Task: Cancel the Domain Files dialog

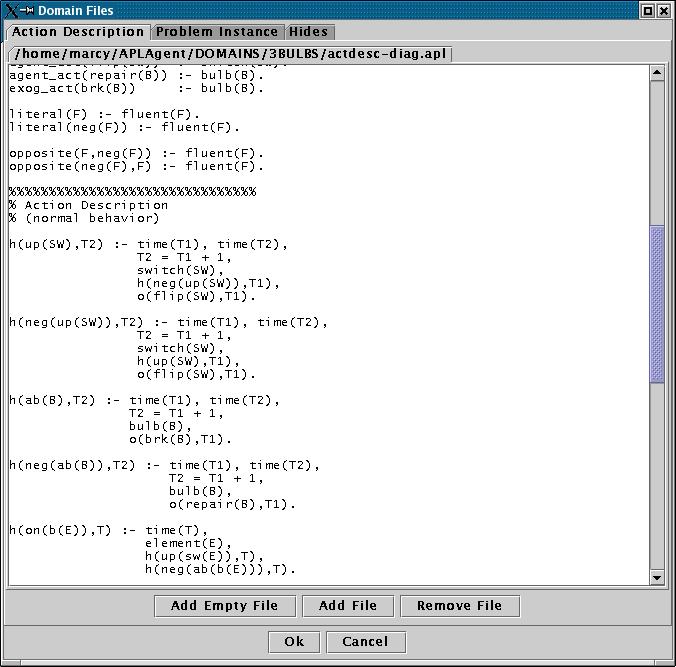Action: (x=364, y=642)
